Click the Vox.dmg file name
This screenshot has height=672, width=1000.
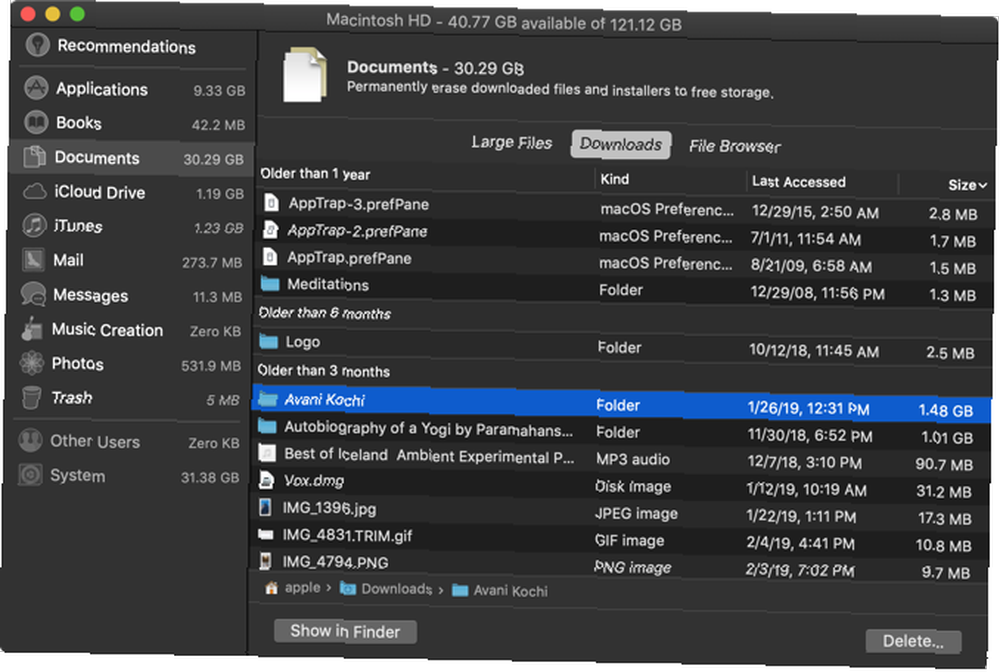coord(314,481)
